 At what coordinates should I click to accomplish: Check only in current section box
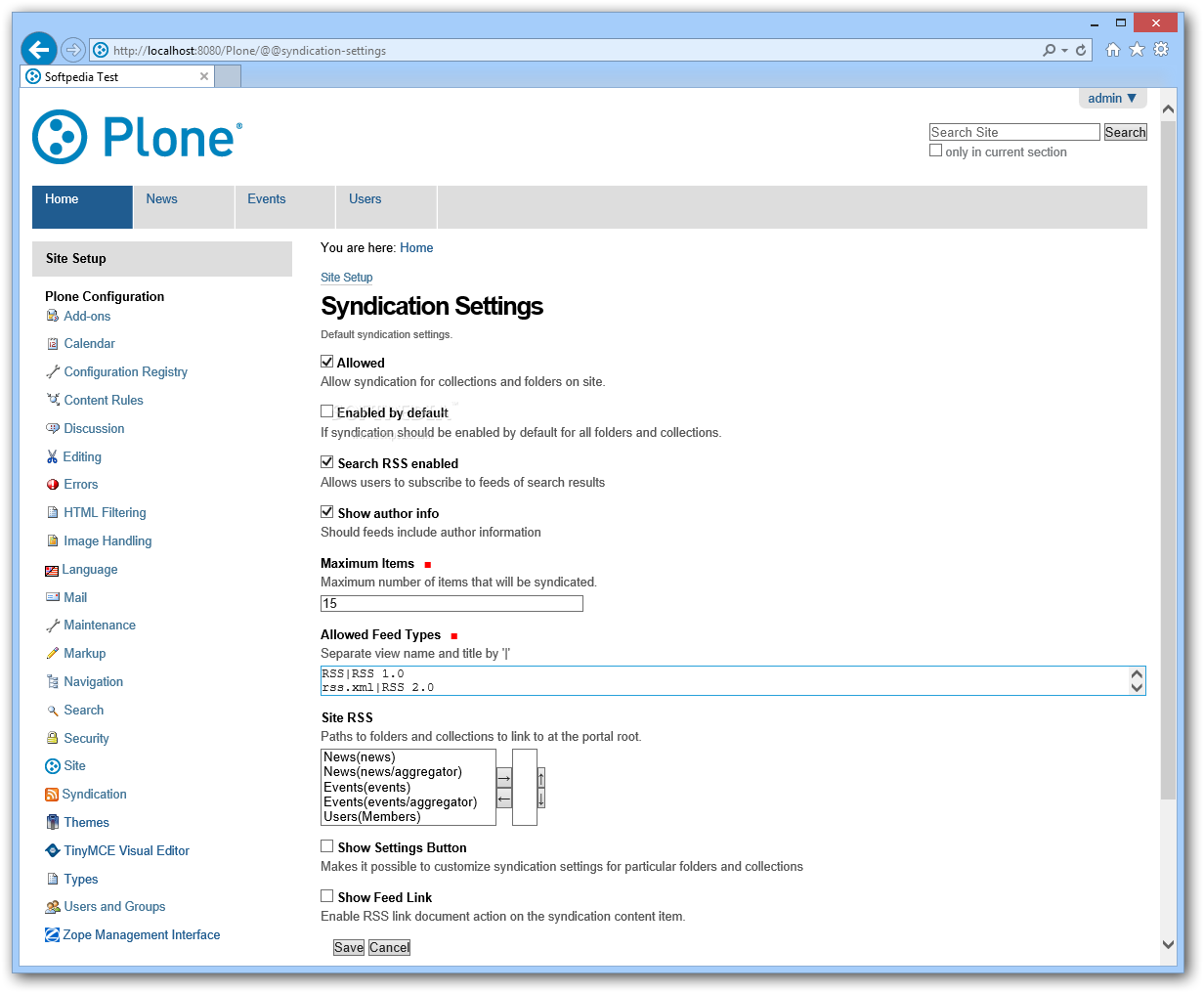point(936,151)
